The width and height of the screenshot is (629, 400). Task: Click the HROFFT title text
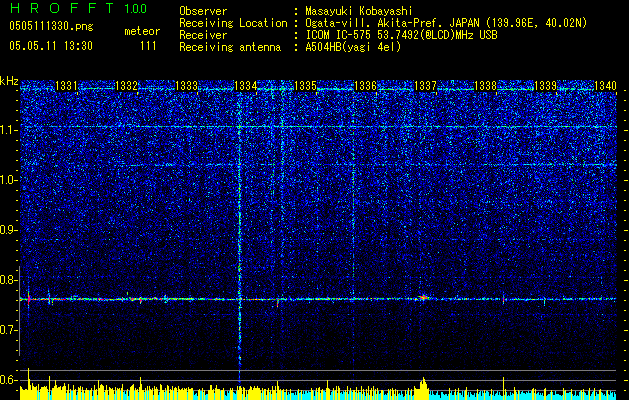61,8
